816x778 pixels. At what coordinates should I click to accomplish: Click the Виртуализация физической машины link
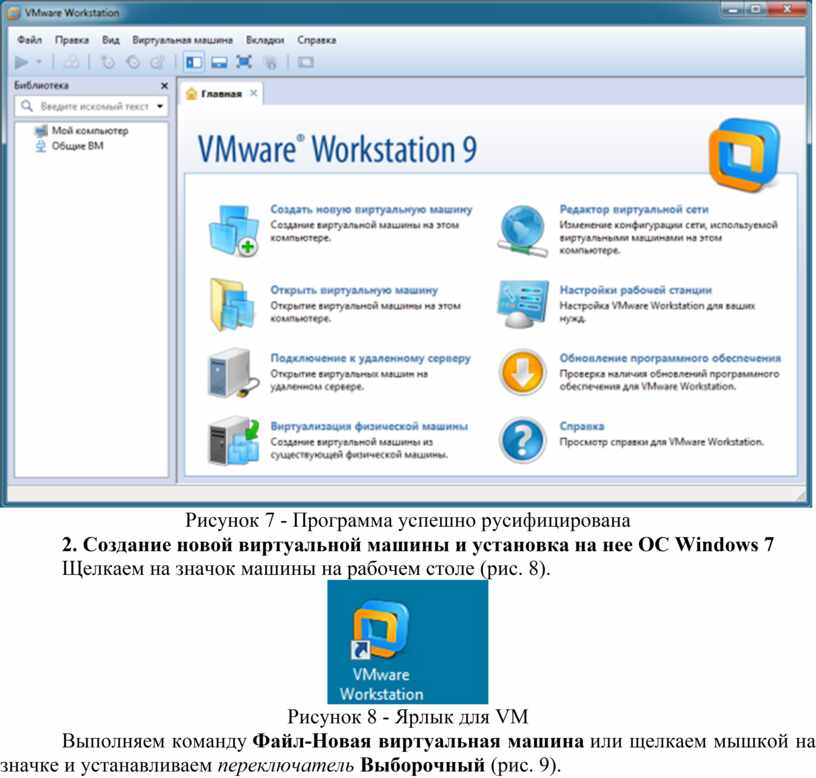tap(369, 426)
